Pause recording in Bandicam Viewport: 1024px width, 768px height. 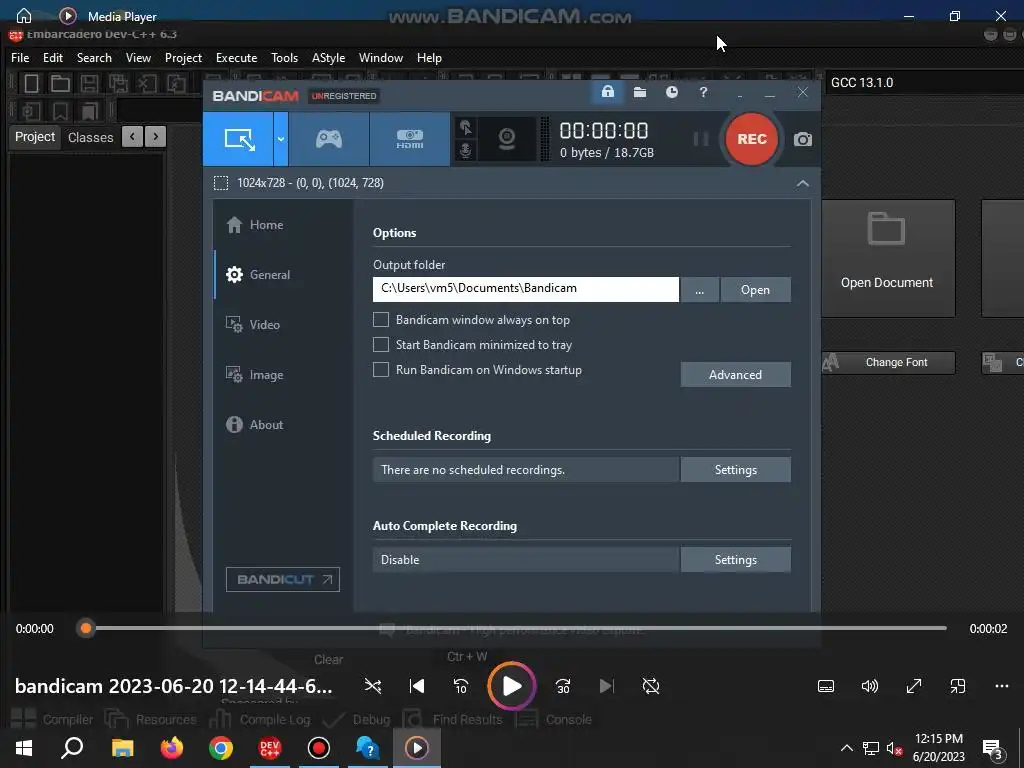point(701,139)
